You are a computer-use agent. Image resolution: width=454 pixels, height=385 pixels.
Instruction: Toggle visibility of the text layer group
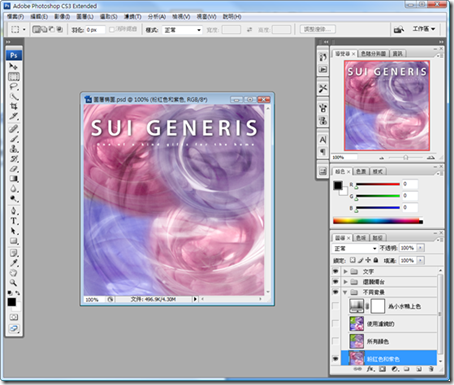[x=336, y=271]
